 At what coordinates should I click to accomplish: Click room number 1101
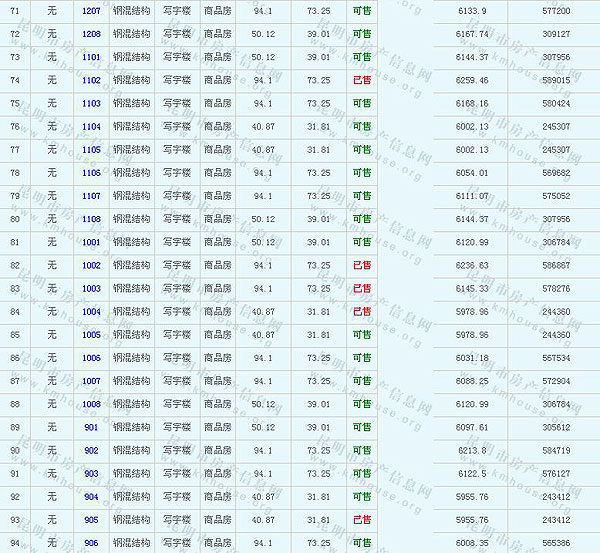click(x=91, y=57)
